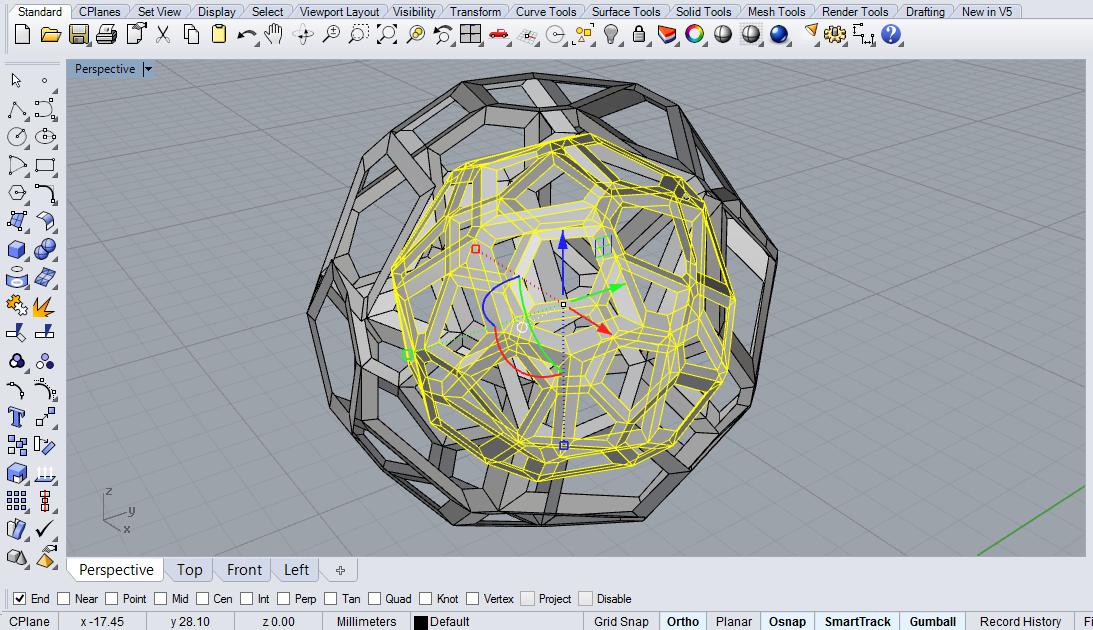
Task: Enable the Knot osnap checkbox
Action: (x=425, y=599)
